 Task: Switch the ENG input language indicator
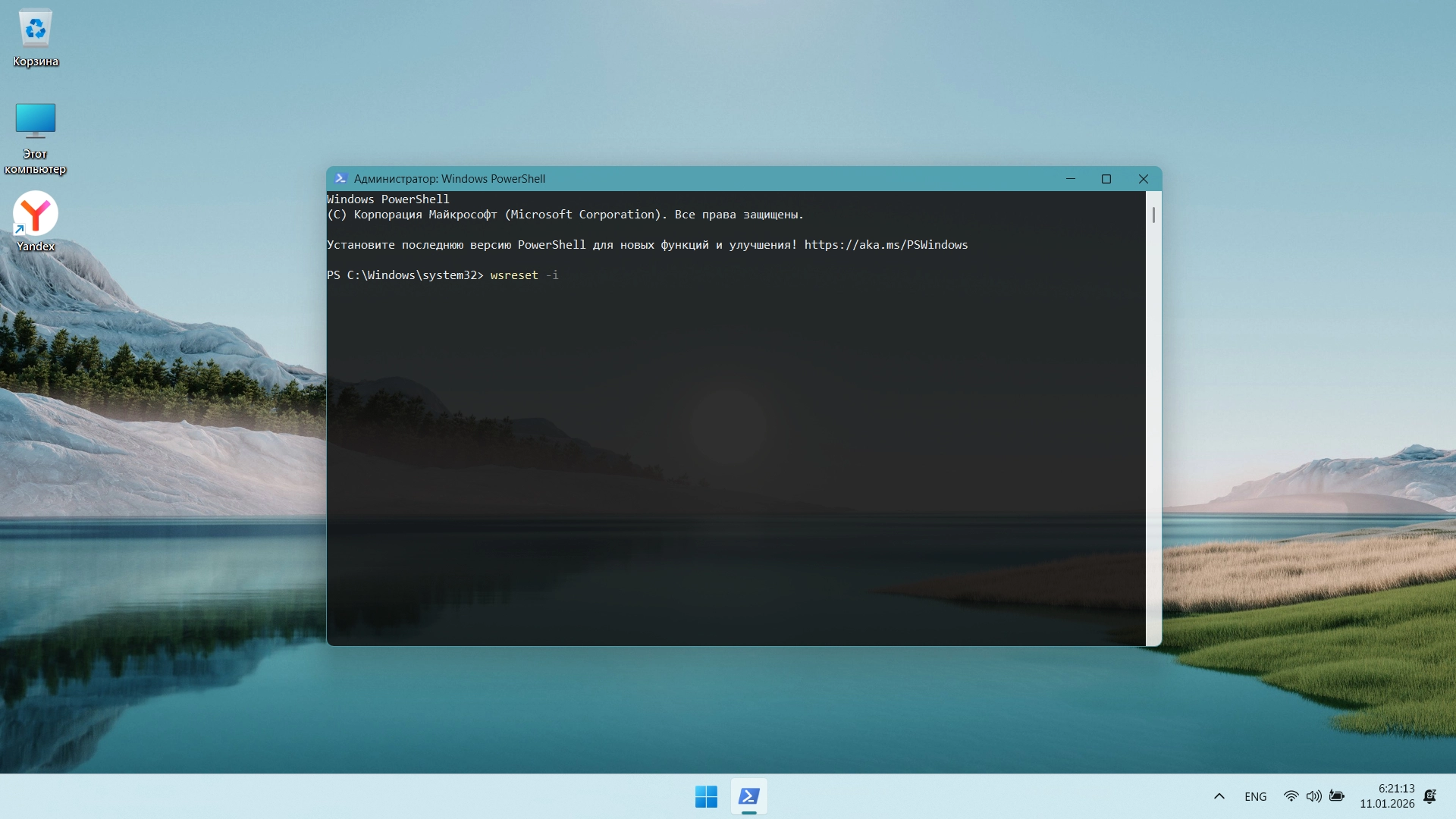[x=1255, y=796]
